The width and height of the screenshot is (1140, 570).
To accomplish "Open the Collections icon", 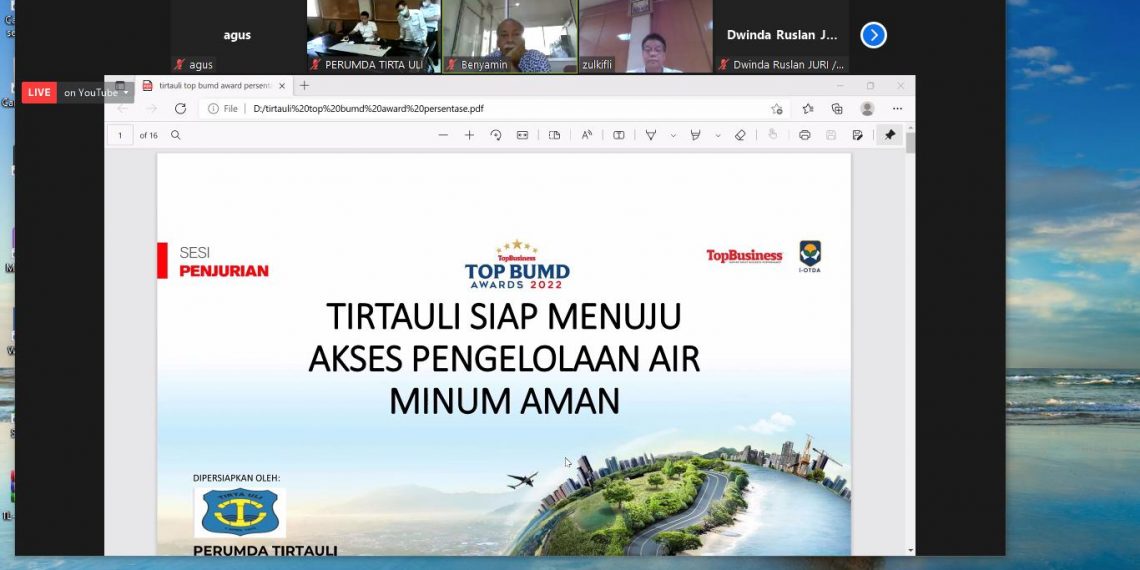I will (x=837, y=108).
